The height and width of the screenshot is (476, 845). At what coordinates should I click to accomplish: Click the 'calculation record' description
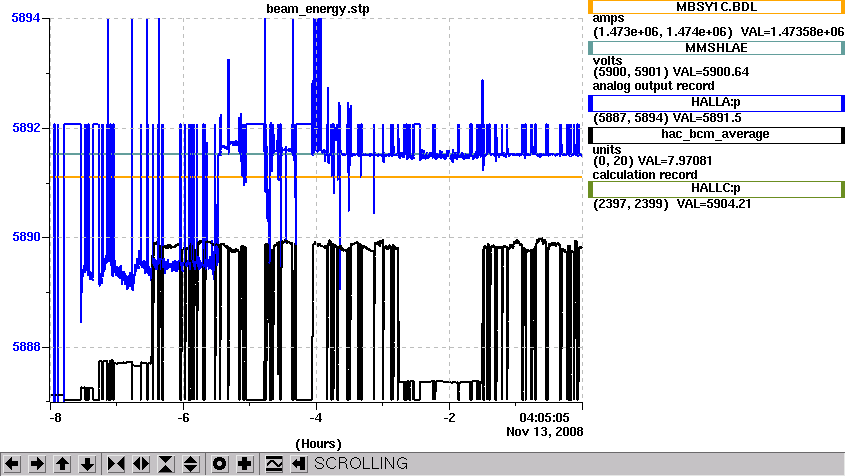coord(645,175)
